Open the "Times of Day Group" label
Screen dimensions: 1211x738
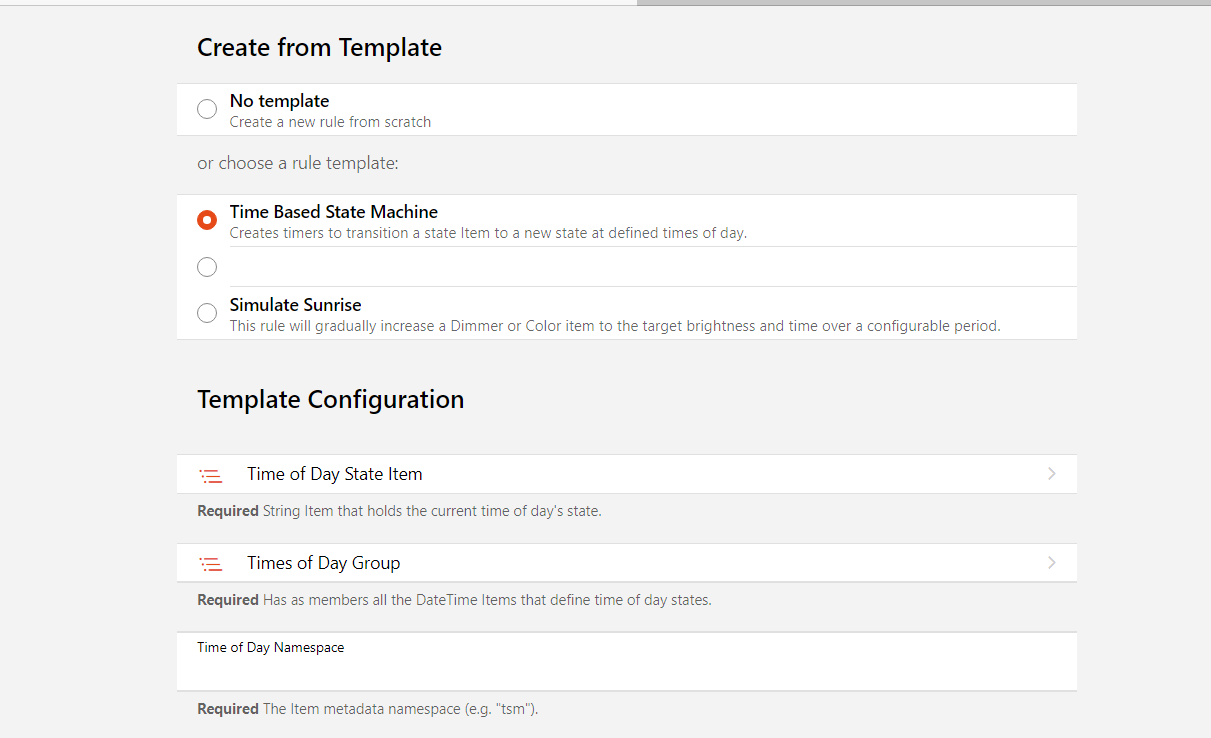pos(324,563)
